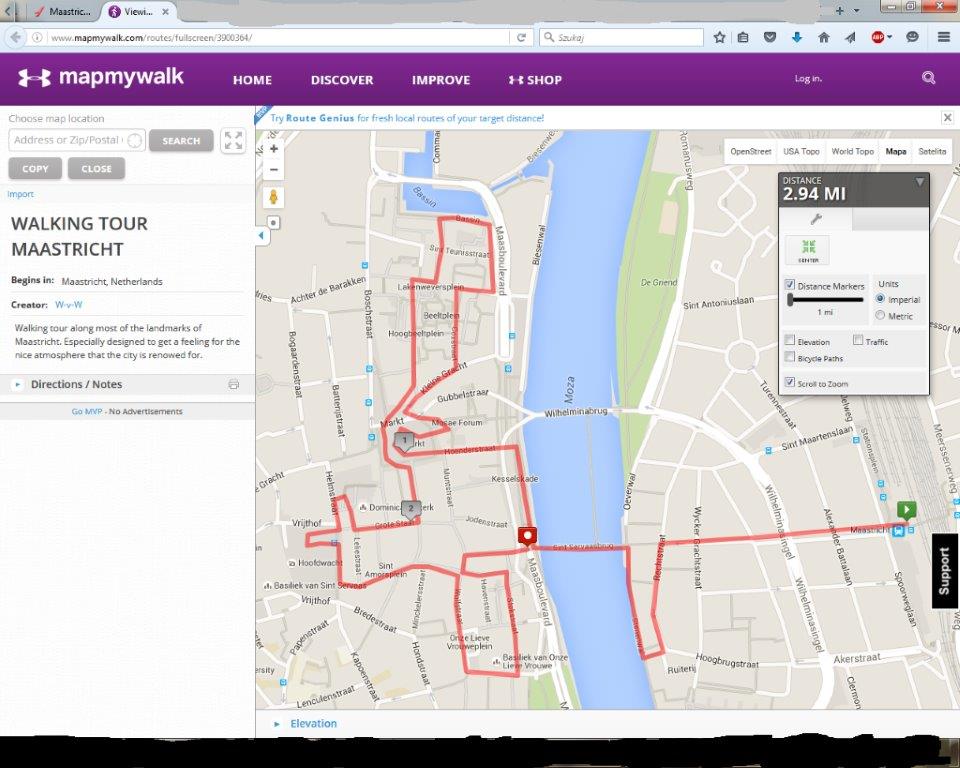The image size is (960, 768).
Task: Click the COPY button
Action: coord(35,168)
